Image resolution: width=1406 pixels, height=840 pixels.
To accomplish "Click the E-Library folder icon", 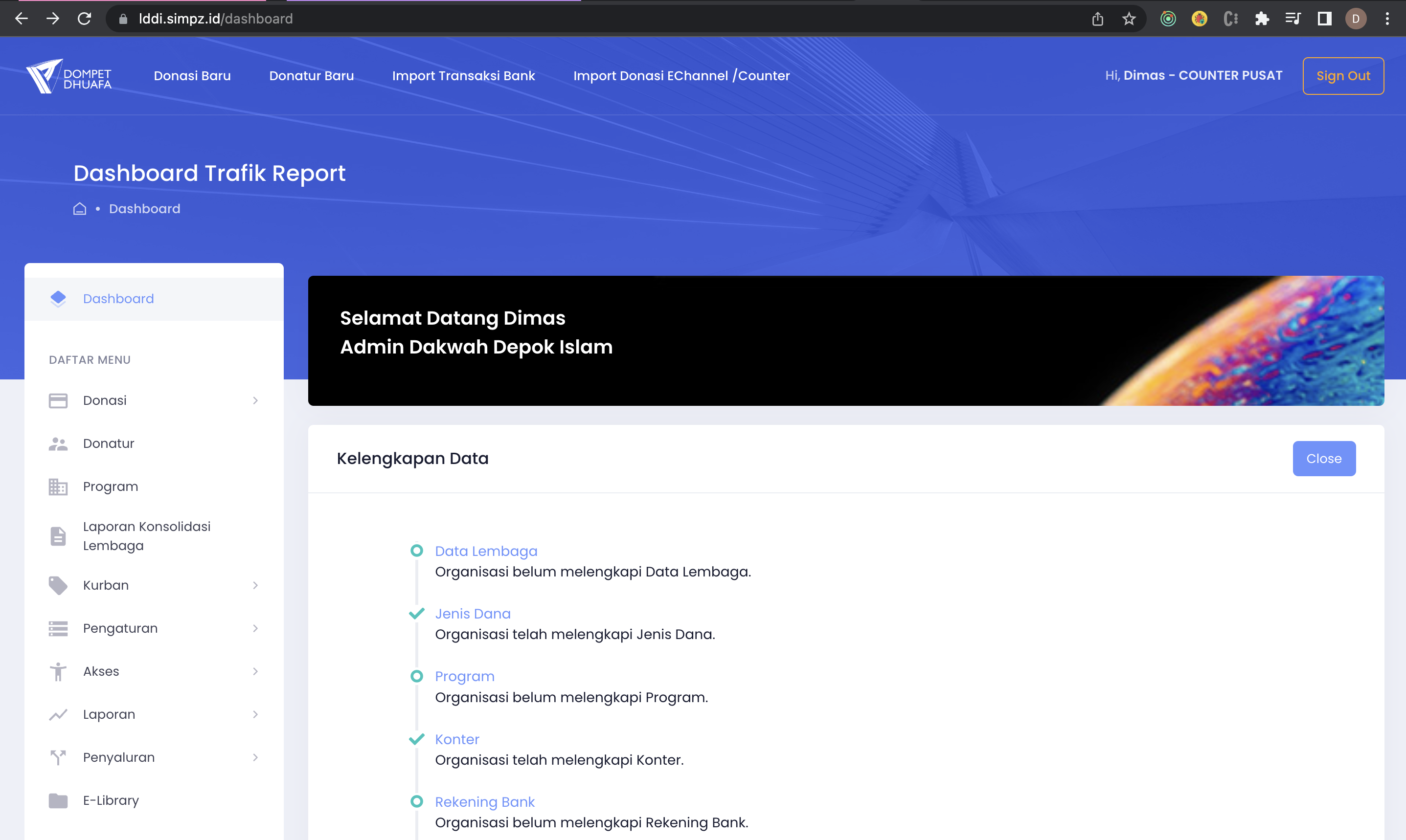I will [58, 800].
